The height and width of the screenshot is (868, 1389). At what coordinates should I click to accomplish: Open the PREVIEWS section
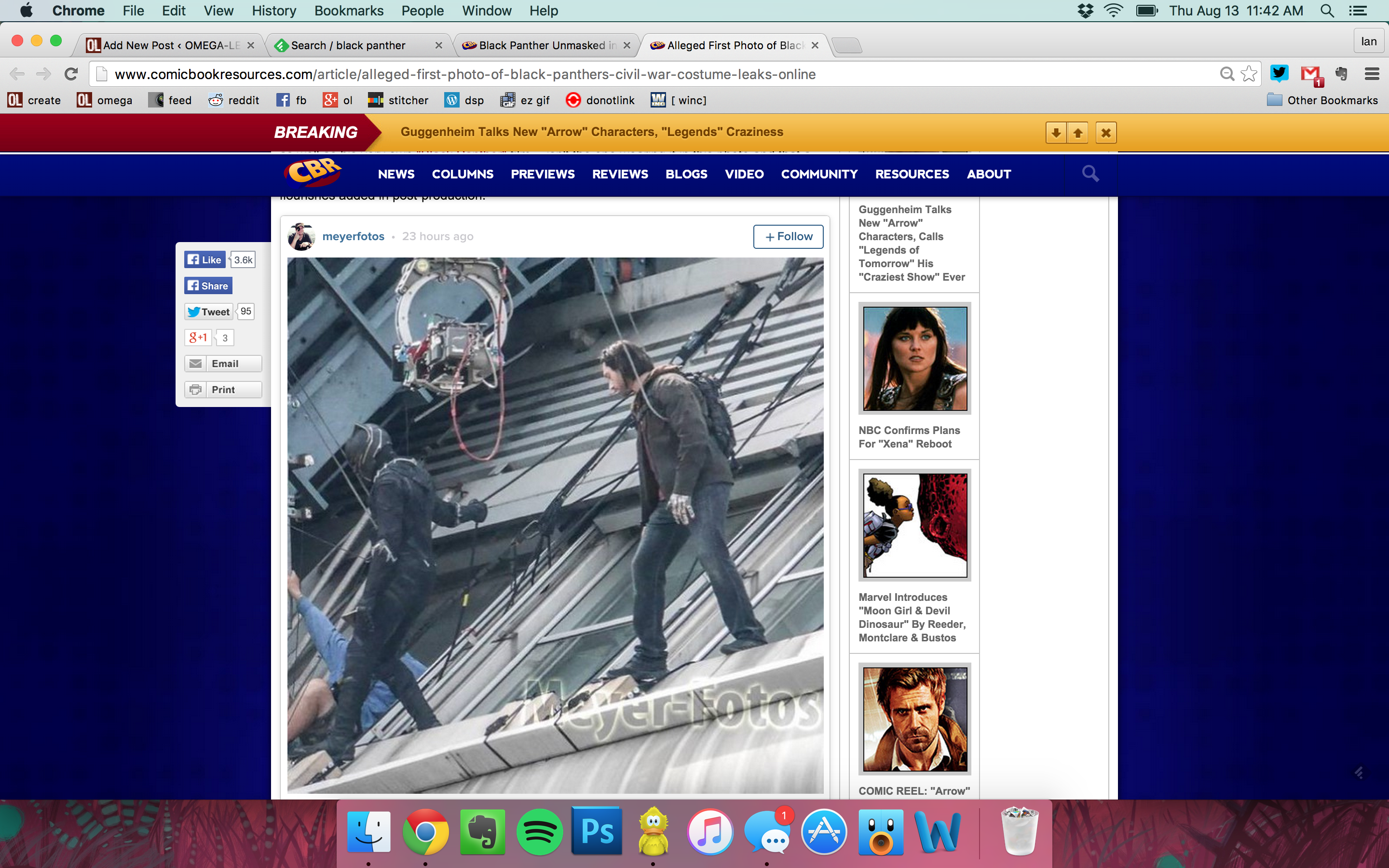(x=543, y=174)
